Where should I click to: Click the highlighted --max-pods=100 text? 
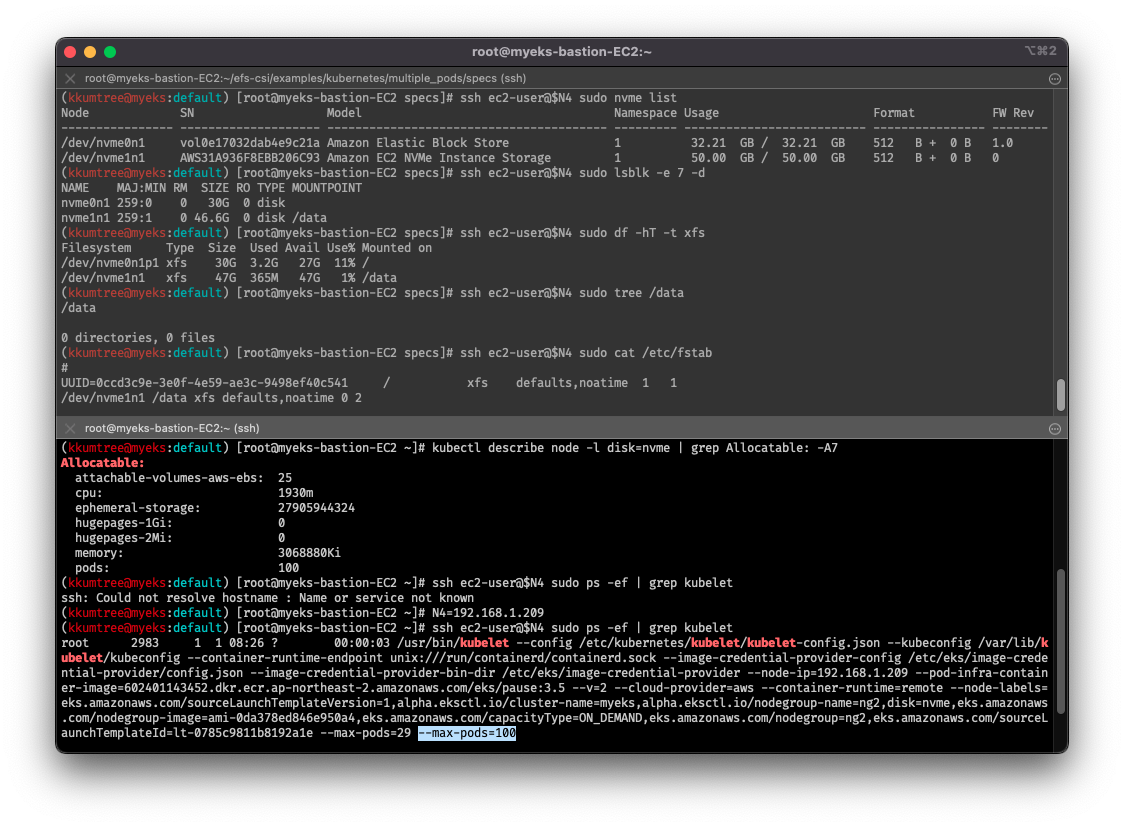tap(467, 732)
